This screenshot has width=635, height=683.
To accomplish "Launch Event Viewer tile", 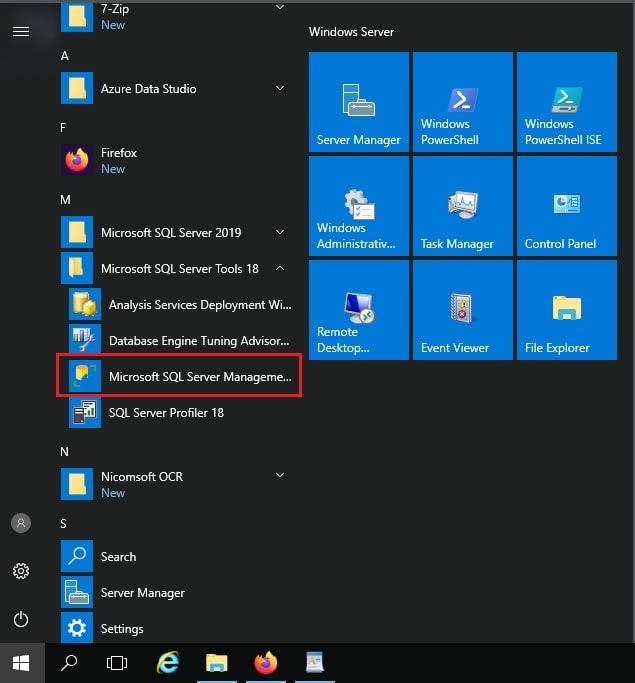I will pyautogui.click(x=463, y=310).
